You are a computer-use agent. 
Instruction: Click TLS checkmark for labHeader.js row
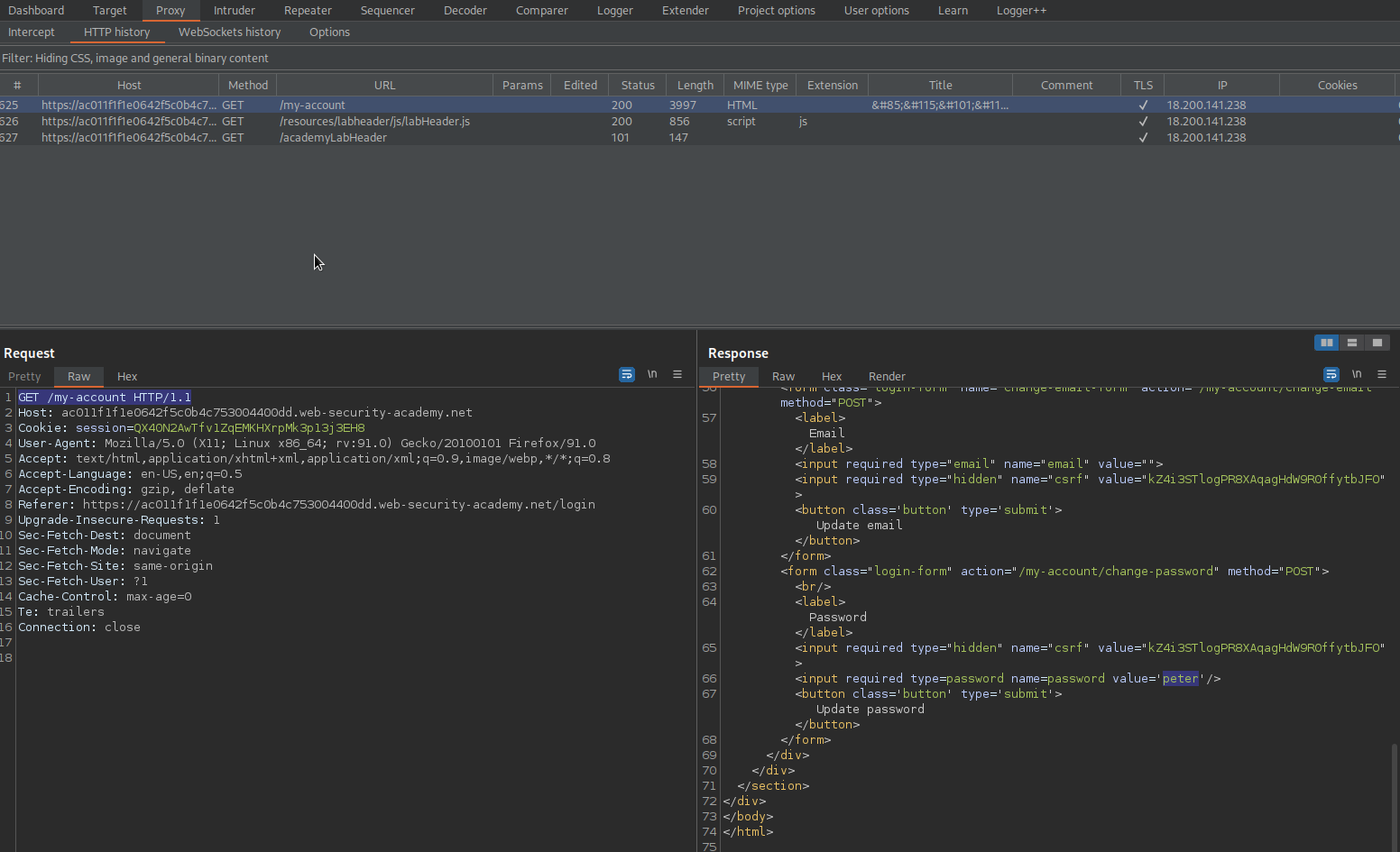coord(1143,122)
